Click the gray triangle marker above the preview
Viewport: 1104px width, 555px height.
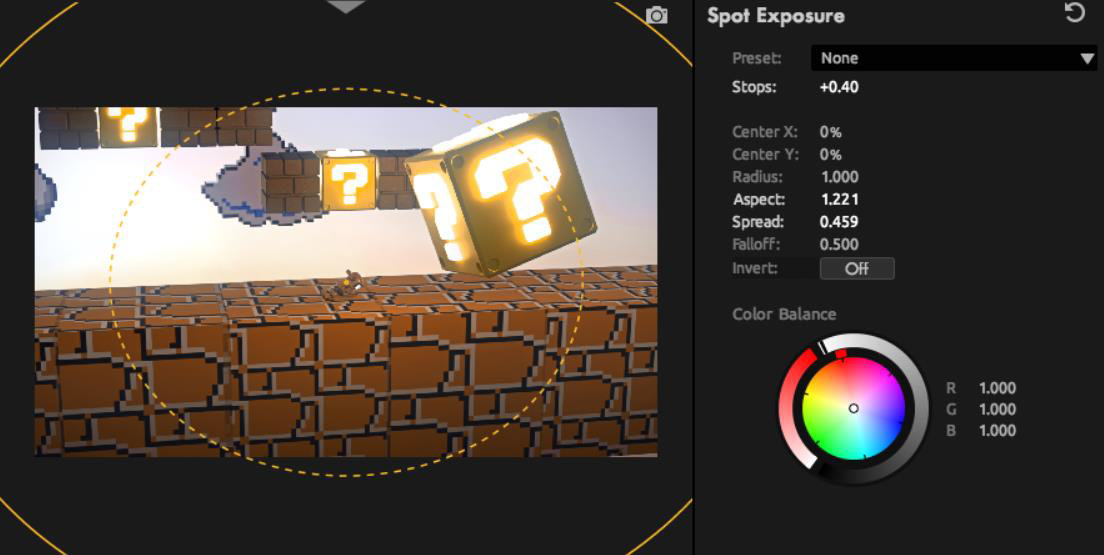coord(346,6)
